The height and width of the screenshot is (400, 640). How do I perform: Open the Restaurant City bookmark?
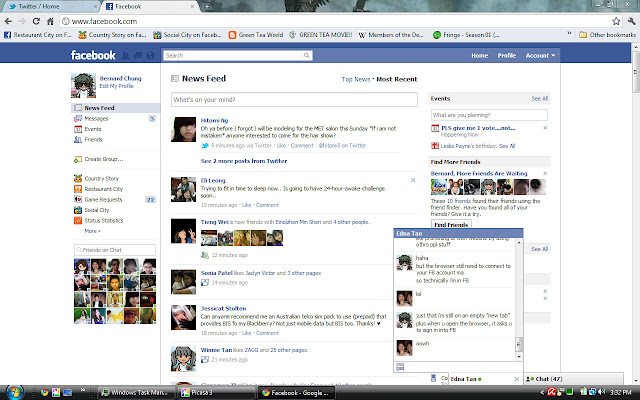38,35
